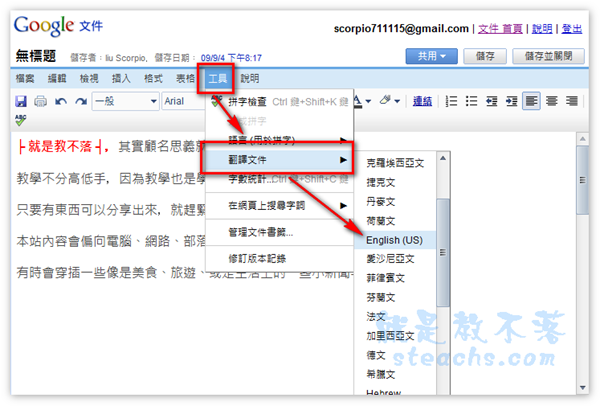Image resolution: width=600 pixels, height=406 pixels.
Task: Open the 說明 help link at top
Action: tap(542, 29)
